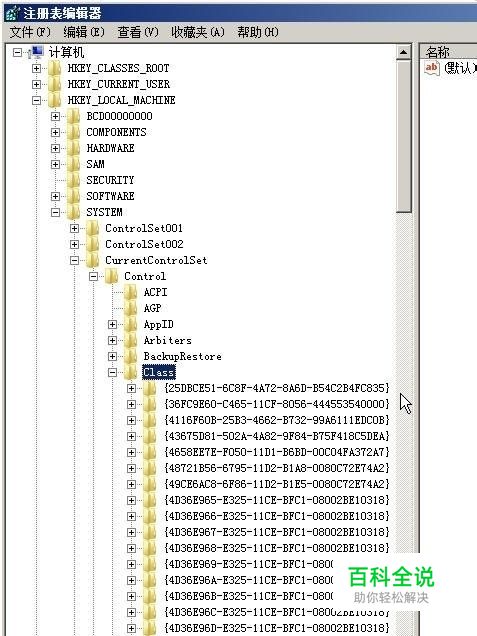This screenshot has width=477, height=636.
Task: Collapse the Class key
Action: click(112, 372)
